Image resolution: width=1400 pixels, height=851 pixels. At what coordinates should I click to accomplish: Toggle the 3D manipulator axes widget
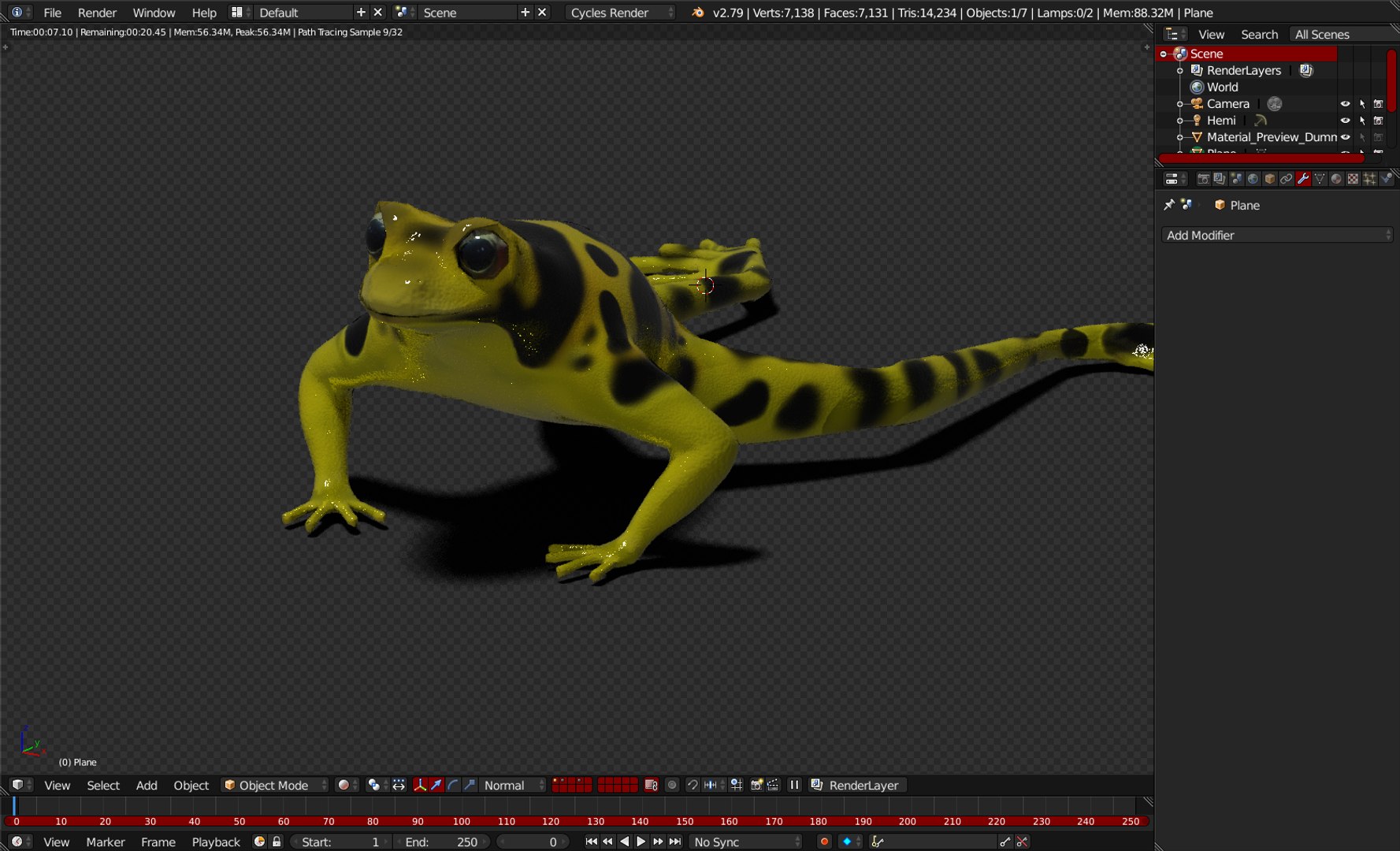420,785
